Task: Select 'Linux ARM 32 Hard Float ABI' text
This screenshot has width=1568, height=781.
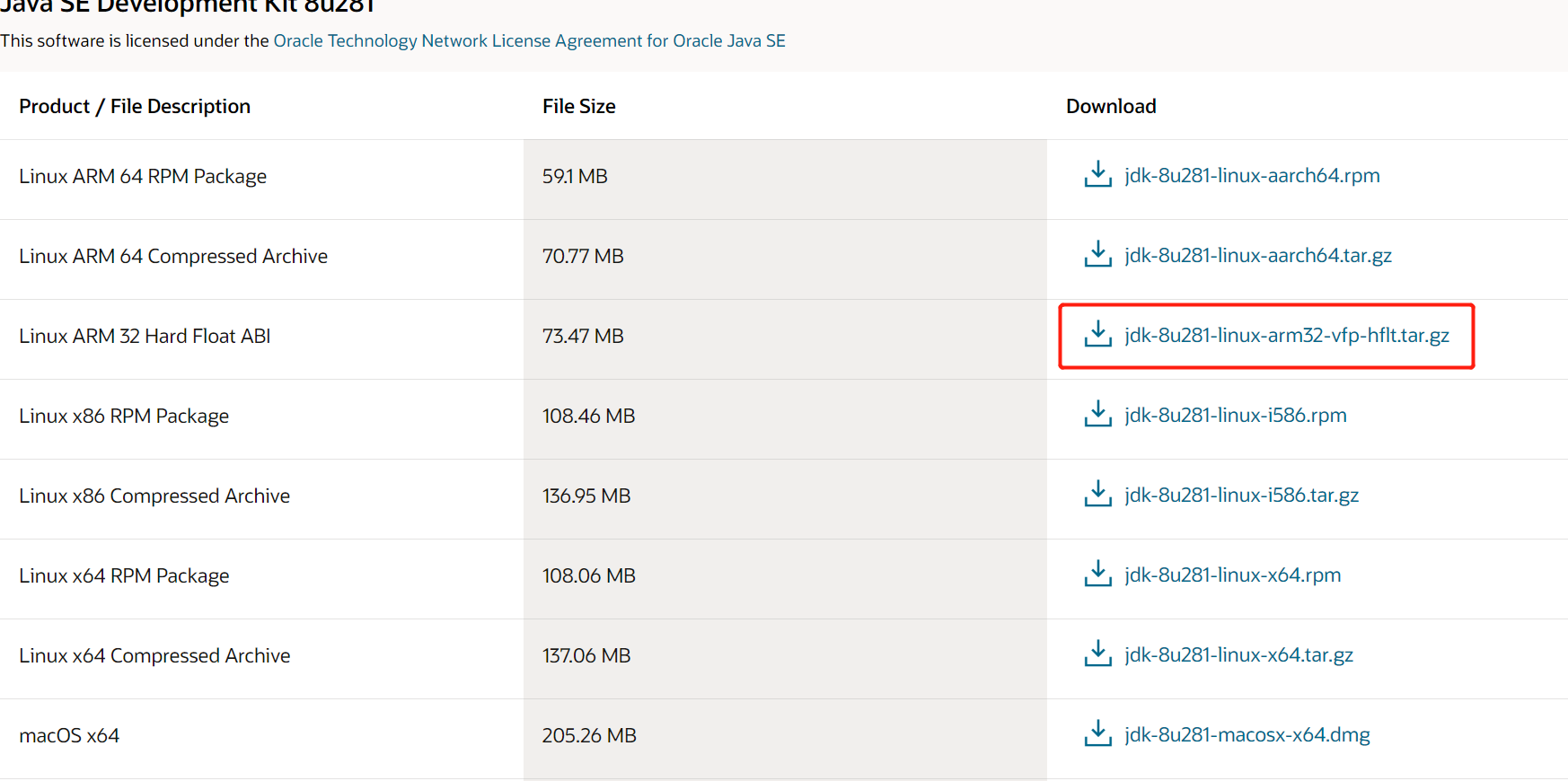Action: (x=145, y=336)
